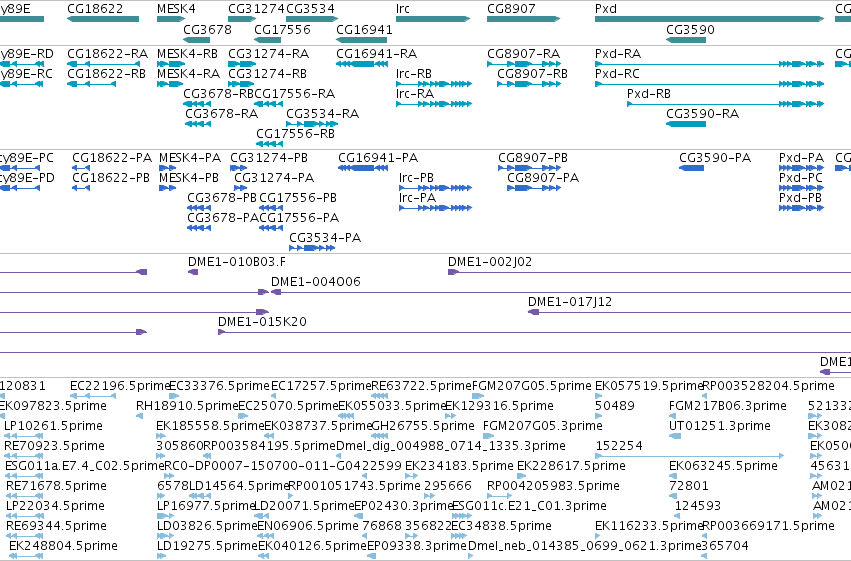
Task: Click the CG3590 gene label
Action: (x=690, y=29)
